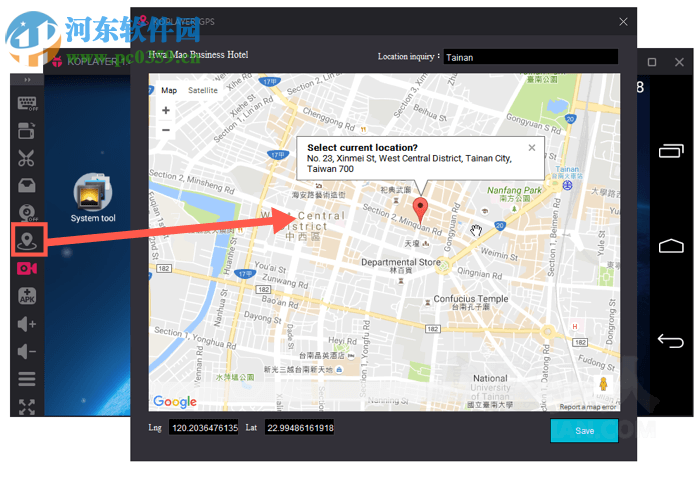Open the shared folder tray icon
The height and width of the screenshot is (477, 700).
27,185
